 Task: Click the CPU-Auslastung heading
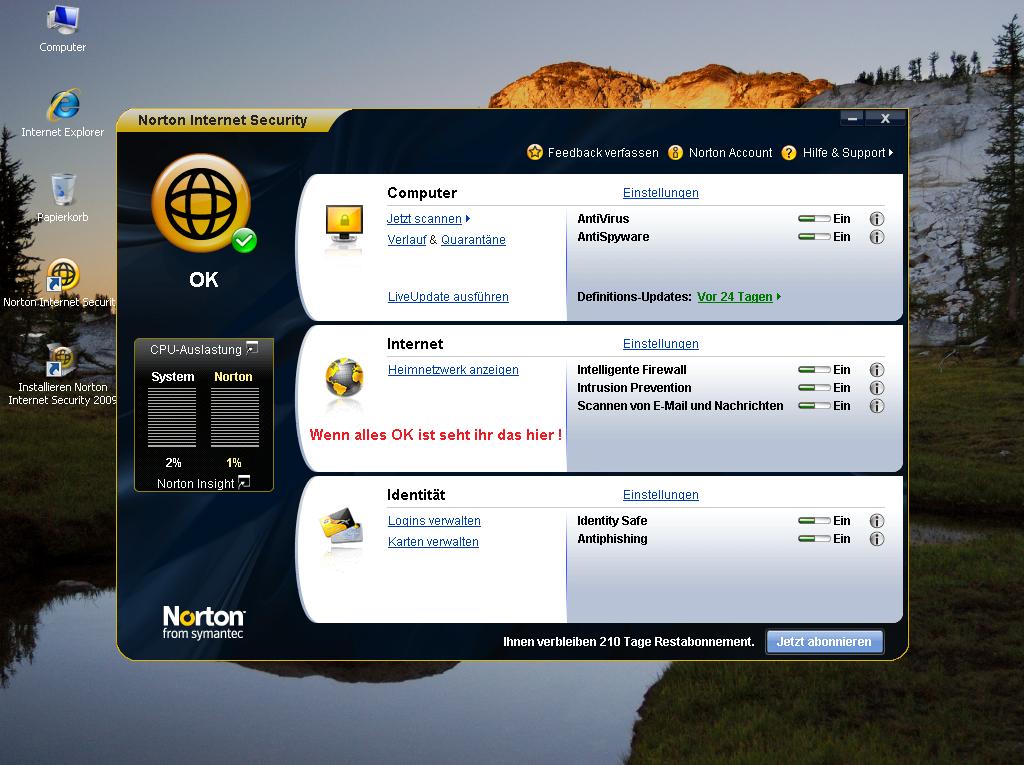click(x=196, y=350)
